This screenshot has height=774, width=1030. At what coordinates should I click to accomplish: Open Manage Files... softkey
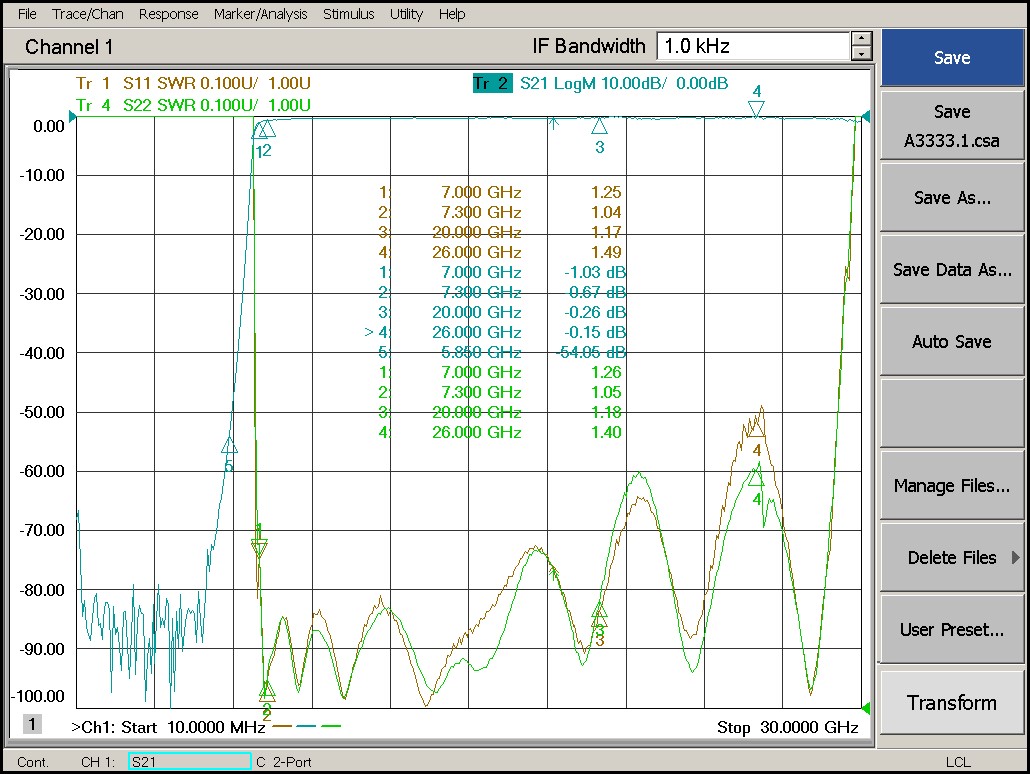click(x=951, y=486)
